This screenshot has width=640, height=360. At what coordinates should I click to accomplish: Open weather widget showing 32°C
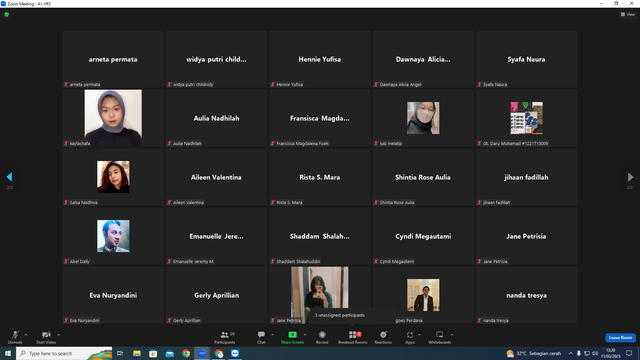tap(533, 353)
